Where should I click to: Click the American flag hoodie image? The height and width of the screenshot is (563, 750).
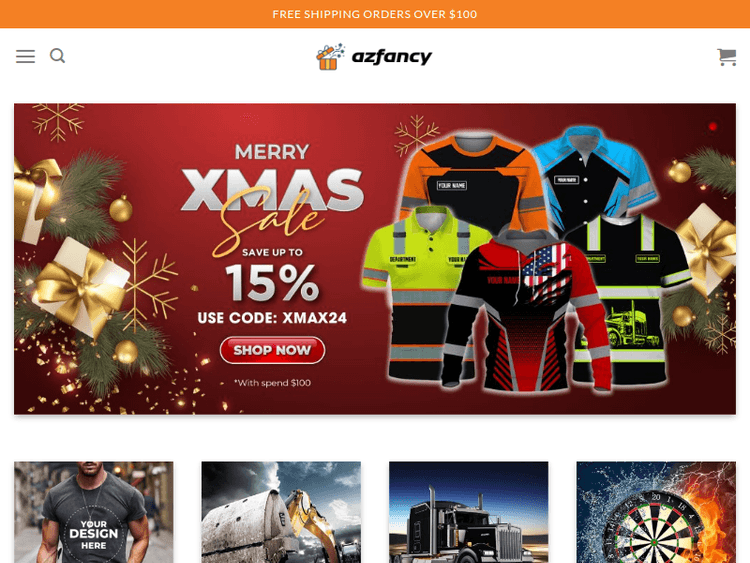[x=524, y=311]
